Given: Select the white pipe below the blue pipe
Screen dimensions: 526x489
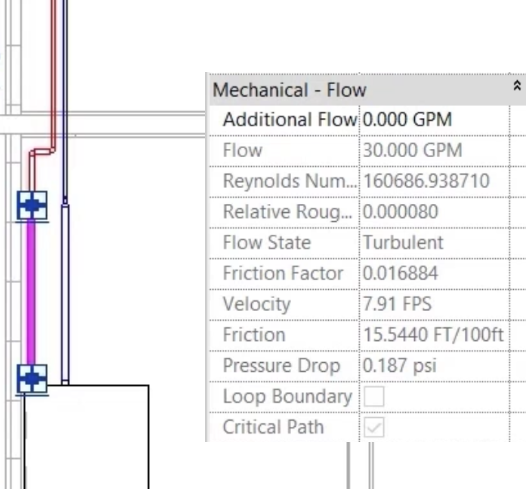Looking at the screenshot, I should coord(65,293).
